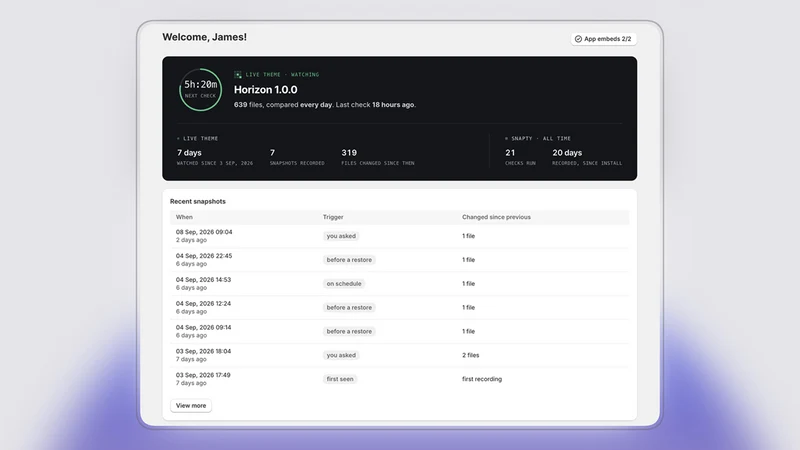Viewport: 800px width, 450px height.
Task: Click 'you asked' badge for 08 Sep
Action: (341, 236)
